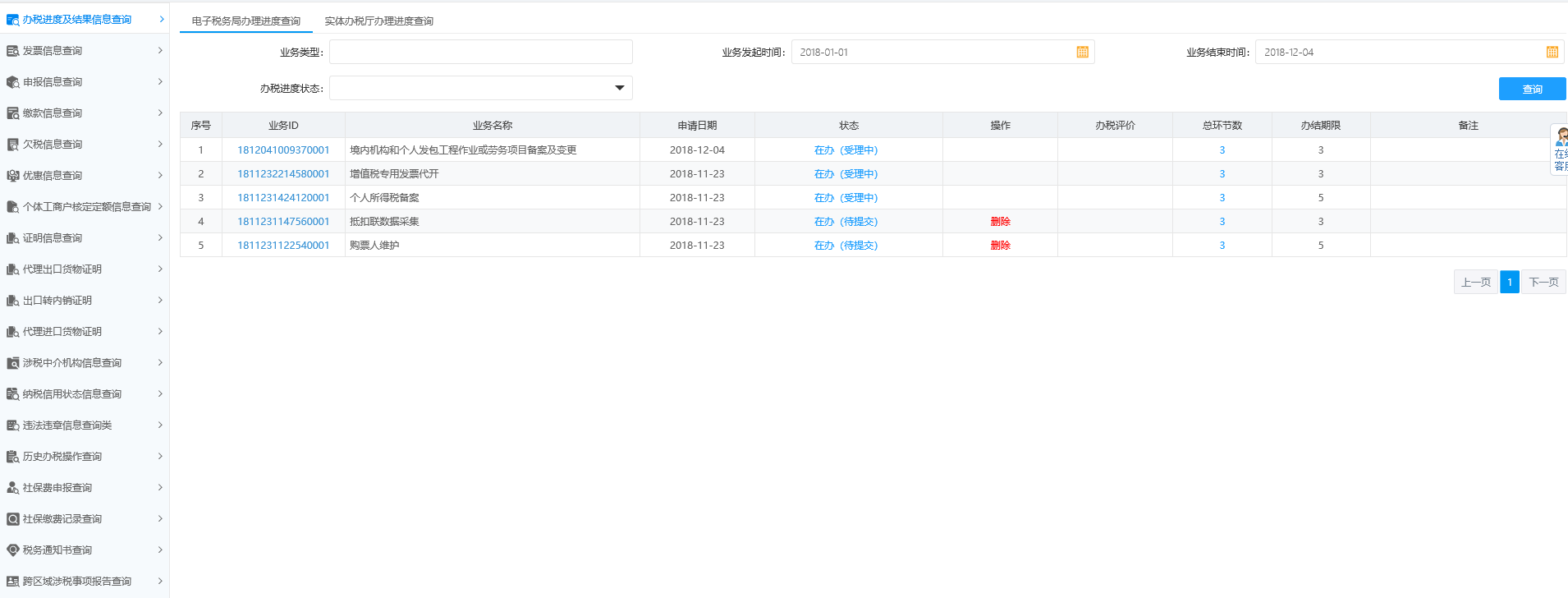Open business ID 1812041009370001
The width and height of the screenshot is (1568, 598).
283,150
